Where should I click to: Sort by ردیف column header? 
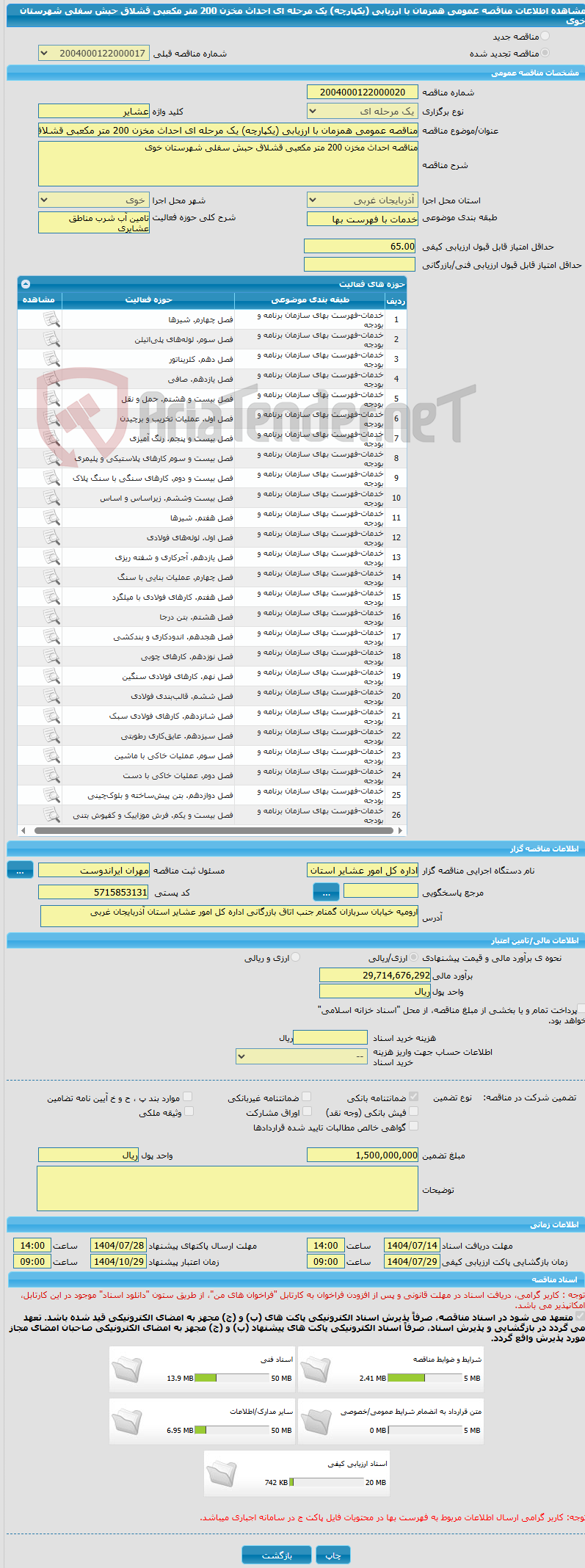point(396,300)
